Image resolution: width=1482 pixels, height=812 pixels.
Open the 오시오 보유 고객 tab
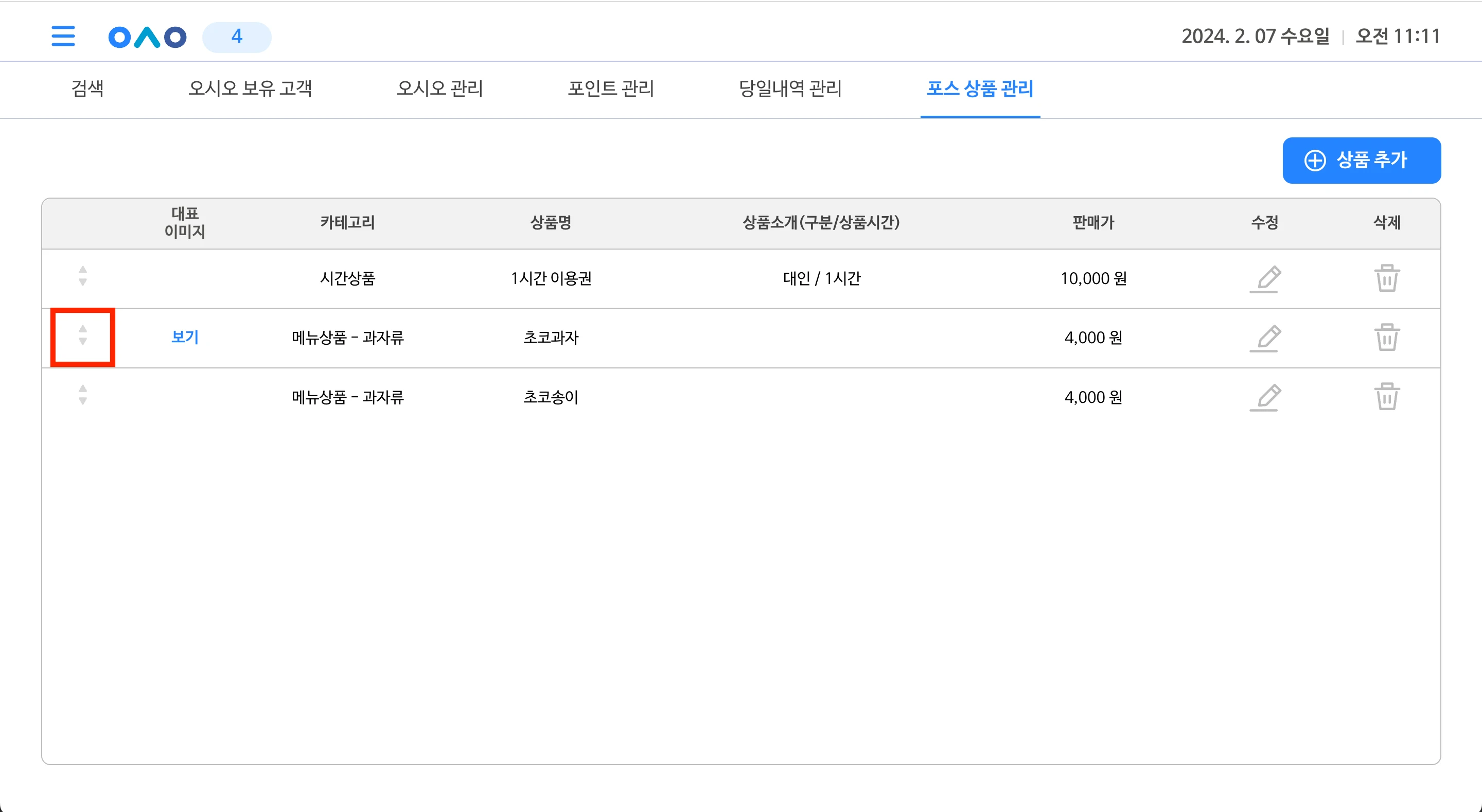pyautogui.click(x=250, y=89)
